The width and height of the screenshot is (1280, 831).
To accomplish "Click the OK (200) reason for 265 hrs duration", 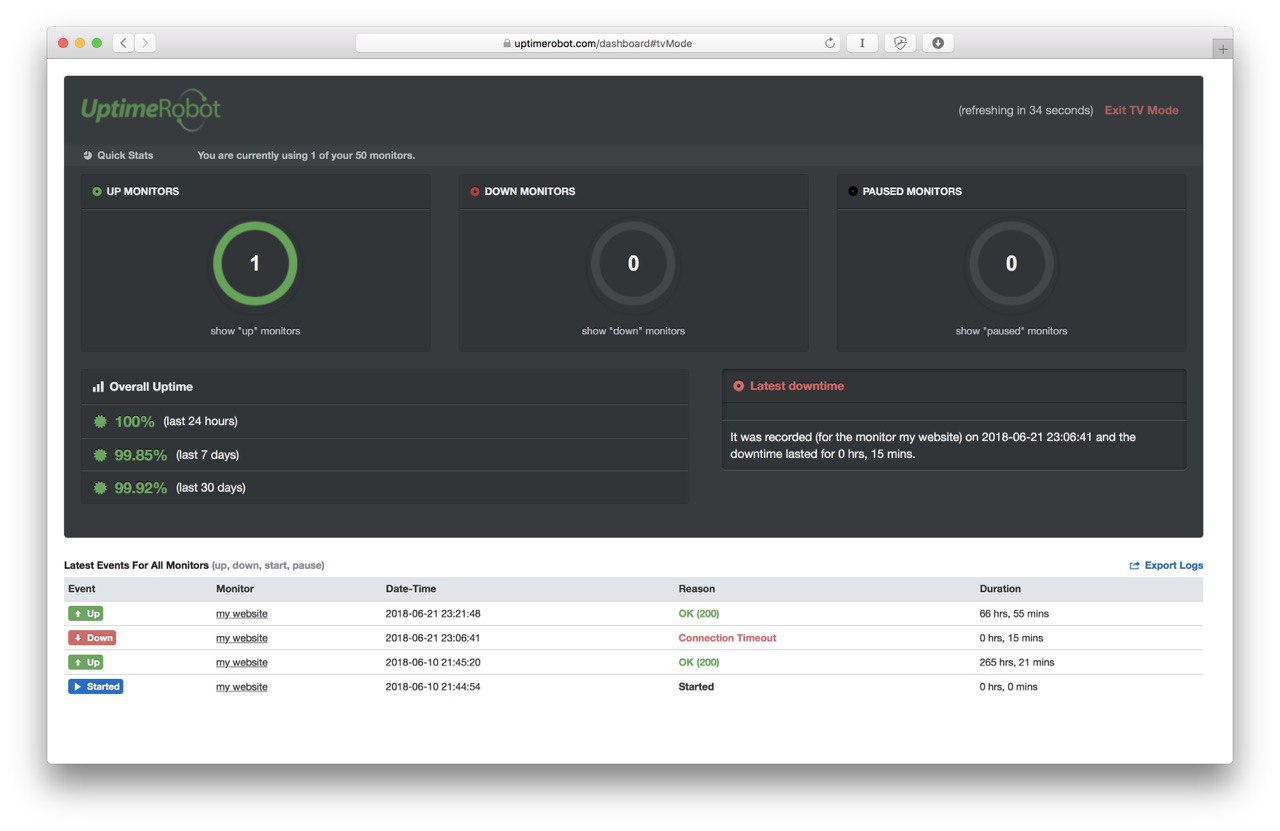I will tap(699, 663).
